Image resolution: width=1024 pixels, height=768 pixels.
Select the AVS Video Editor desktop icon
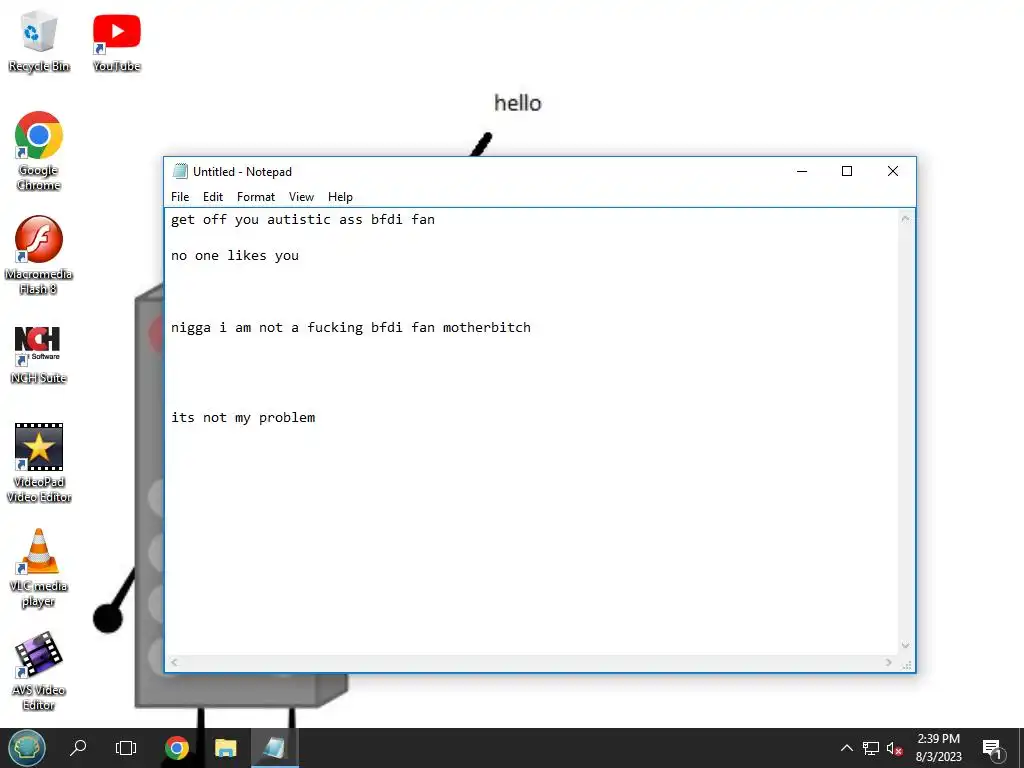pos(39,671)
